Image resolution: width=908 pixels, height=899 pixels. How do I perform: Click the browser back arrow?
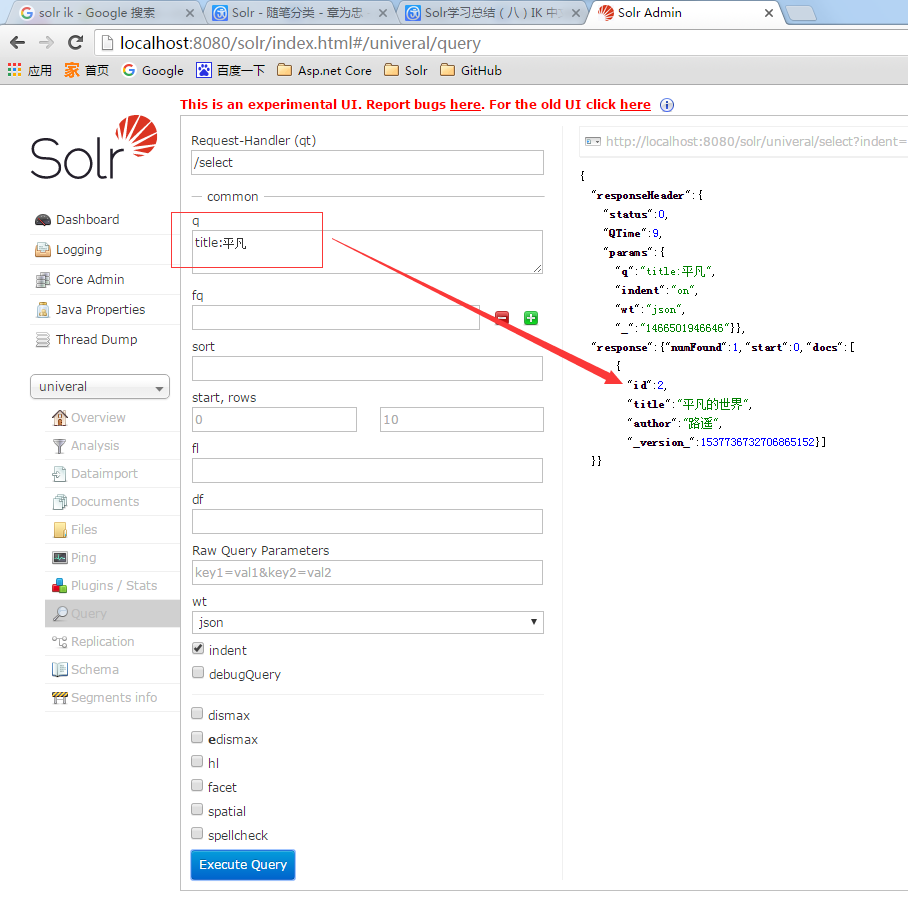pos(18,42)
